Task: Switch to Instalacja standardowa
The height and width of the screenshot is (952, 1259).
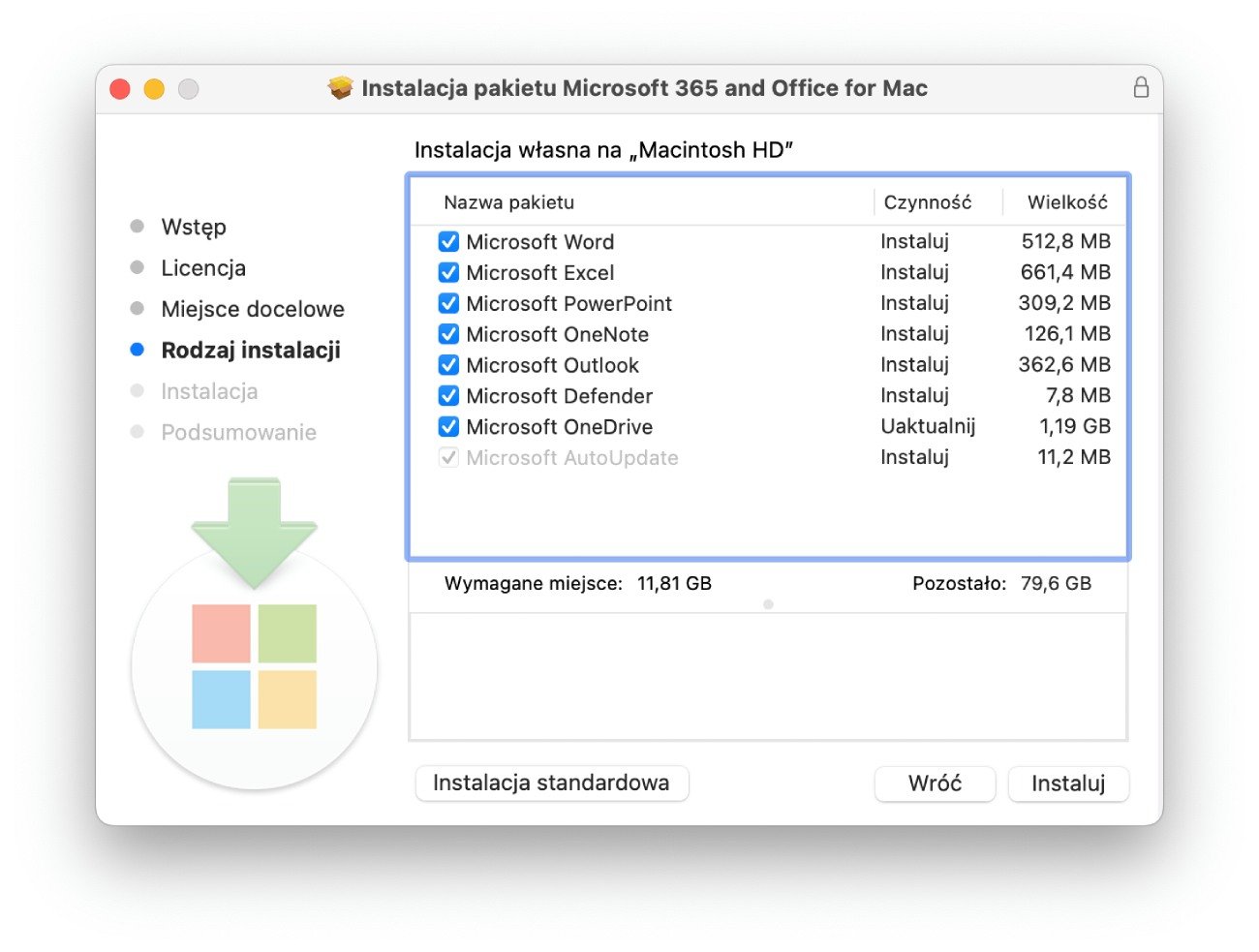Action: (x=551, y=783)
